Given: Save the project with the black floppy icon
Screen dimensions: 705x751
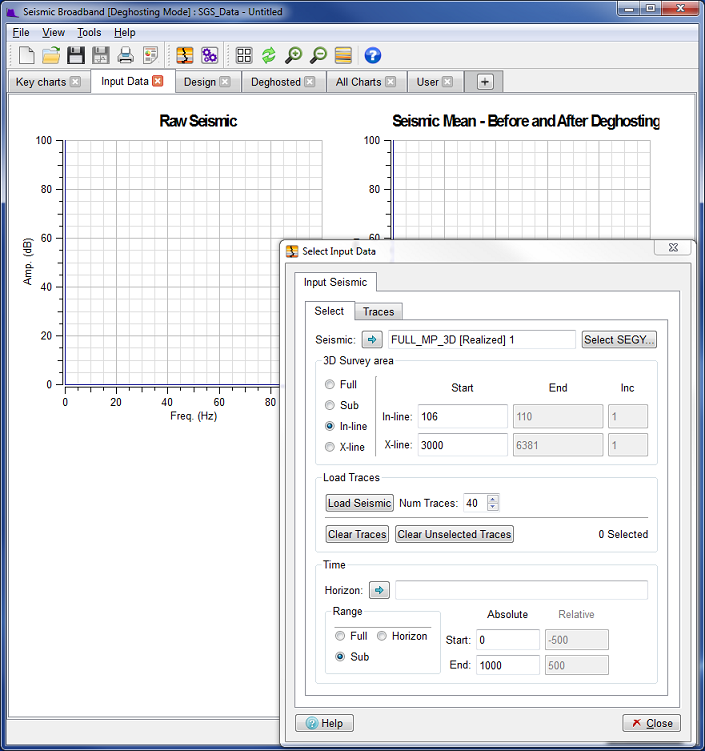Looking at the screenshot, I should tap(76, 55).
